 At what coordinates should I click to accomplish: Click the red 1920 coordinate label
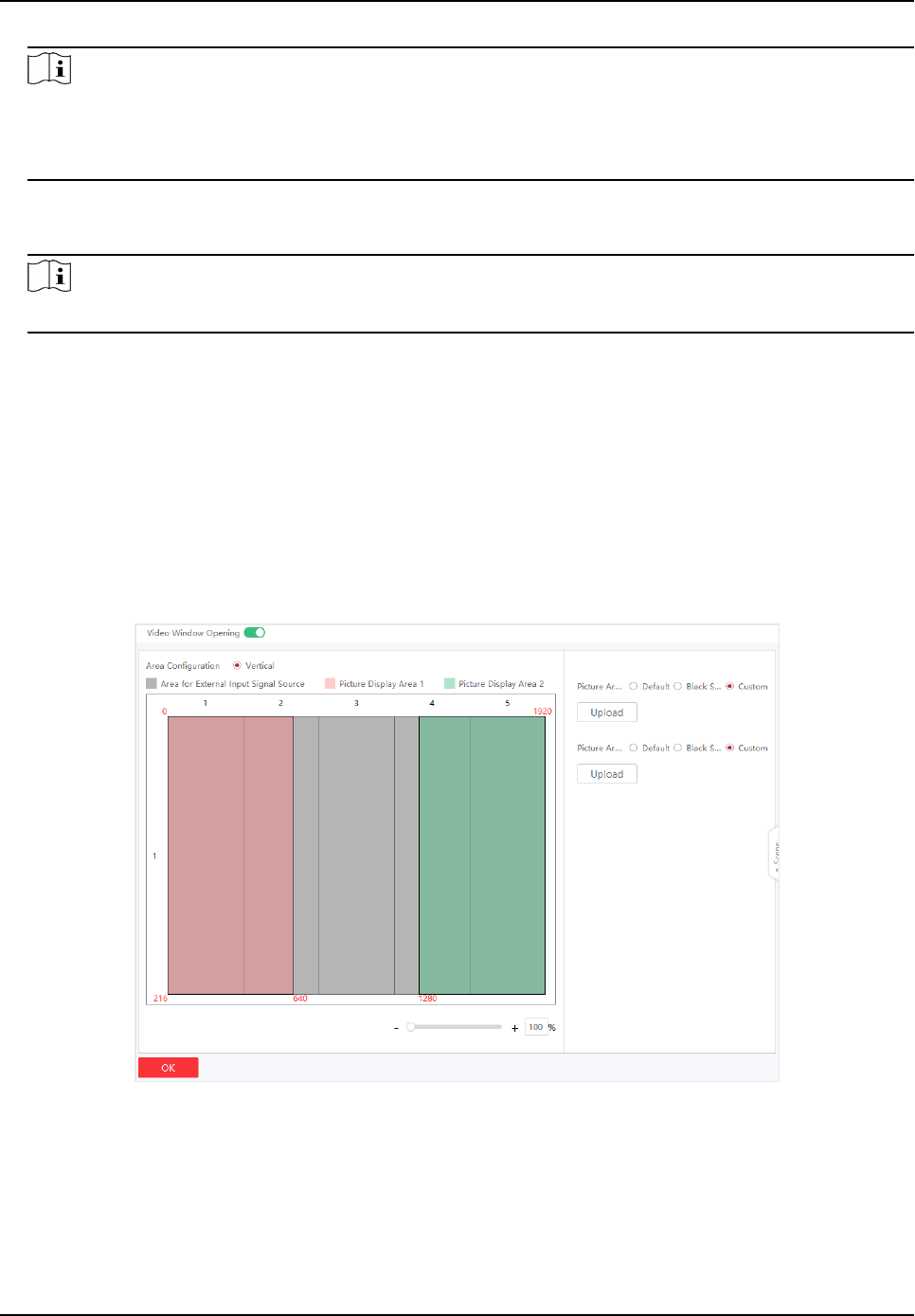[x=543, y=712]
